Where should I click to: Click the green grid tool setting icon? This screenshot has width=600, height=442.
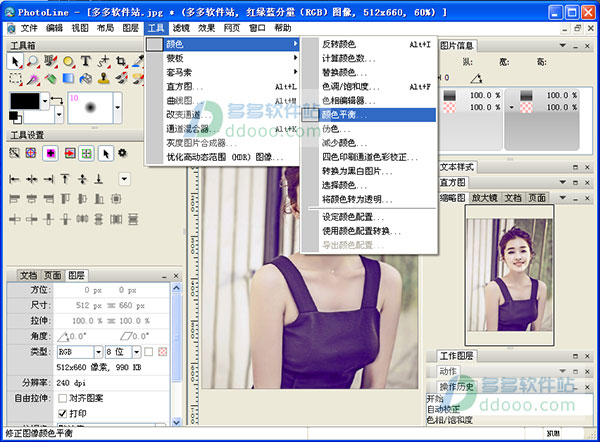(86, 153)
